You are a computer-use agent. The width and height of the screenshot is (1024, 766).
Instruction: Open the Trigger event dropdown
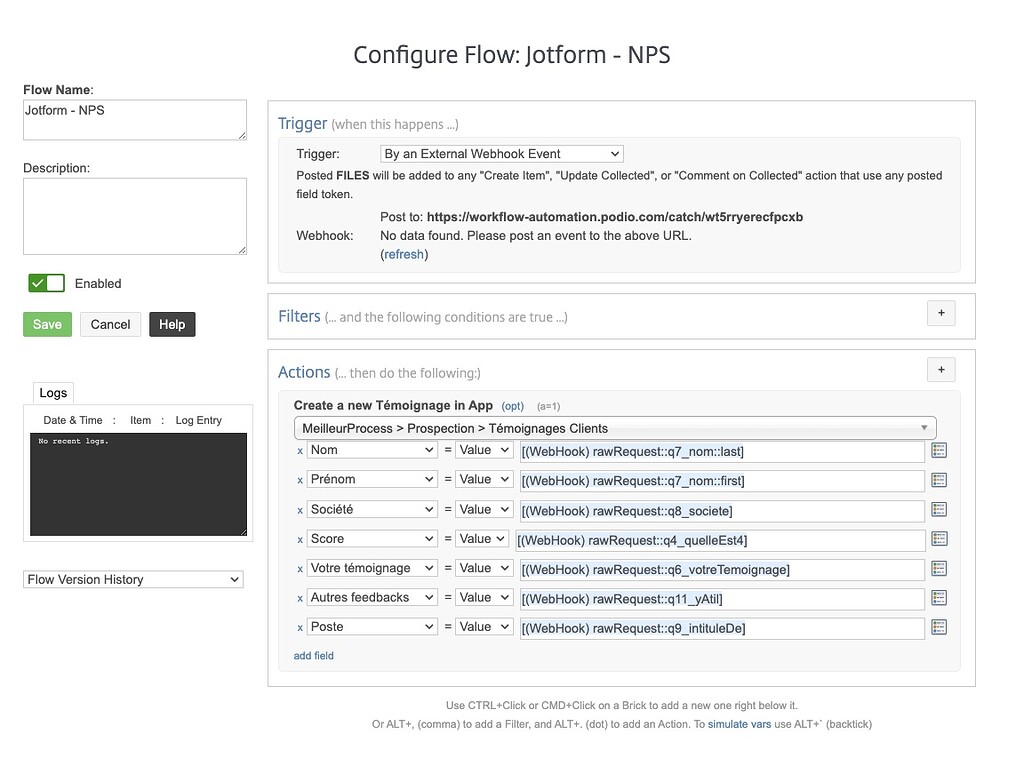click(501, 153)
